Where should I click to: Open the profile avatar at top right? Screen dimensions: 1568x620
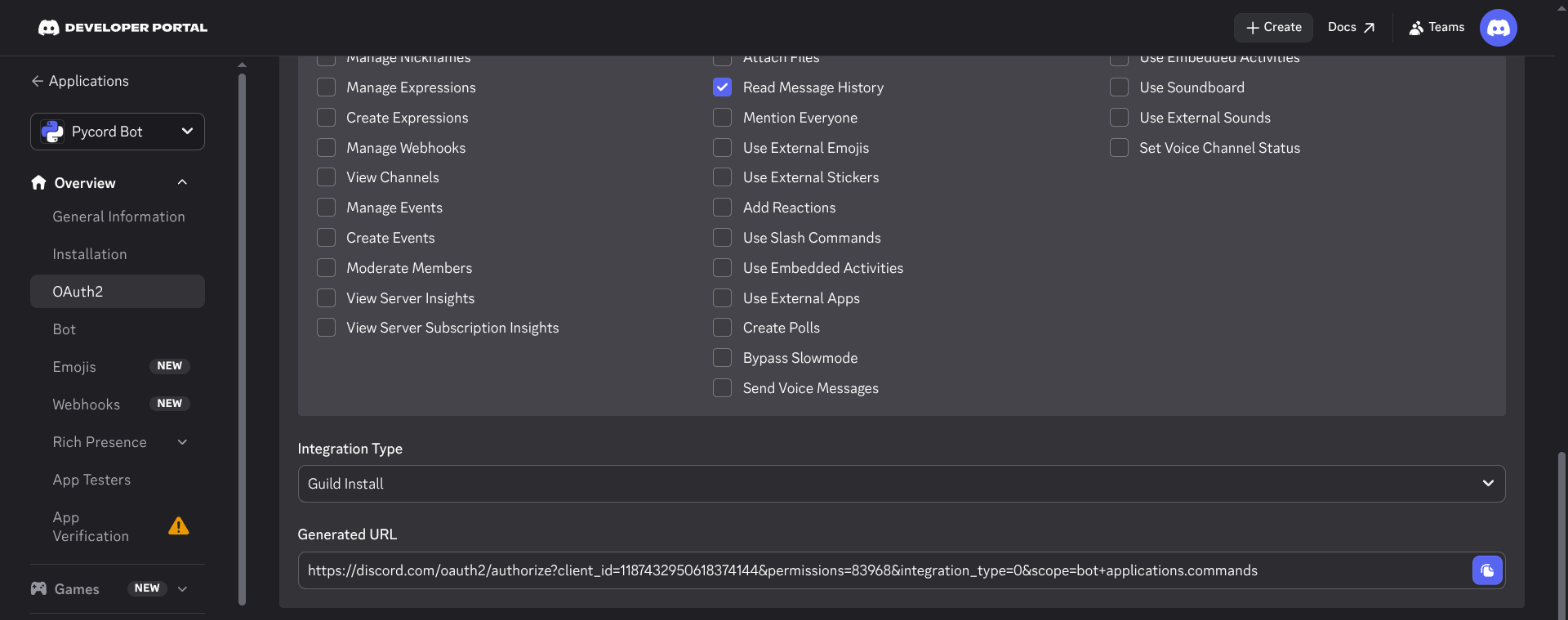point(1498,27)
